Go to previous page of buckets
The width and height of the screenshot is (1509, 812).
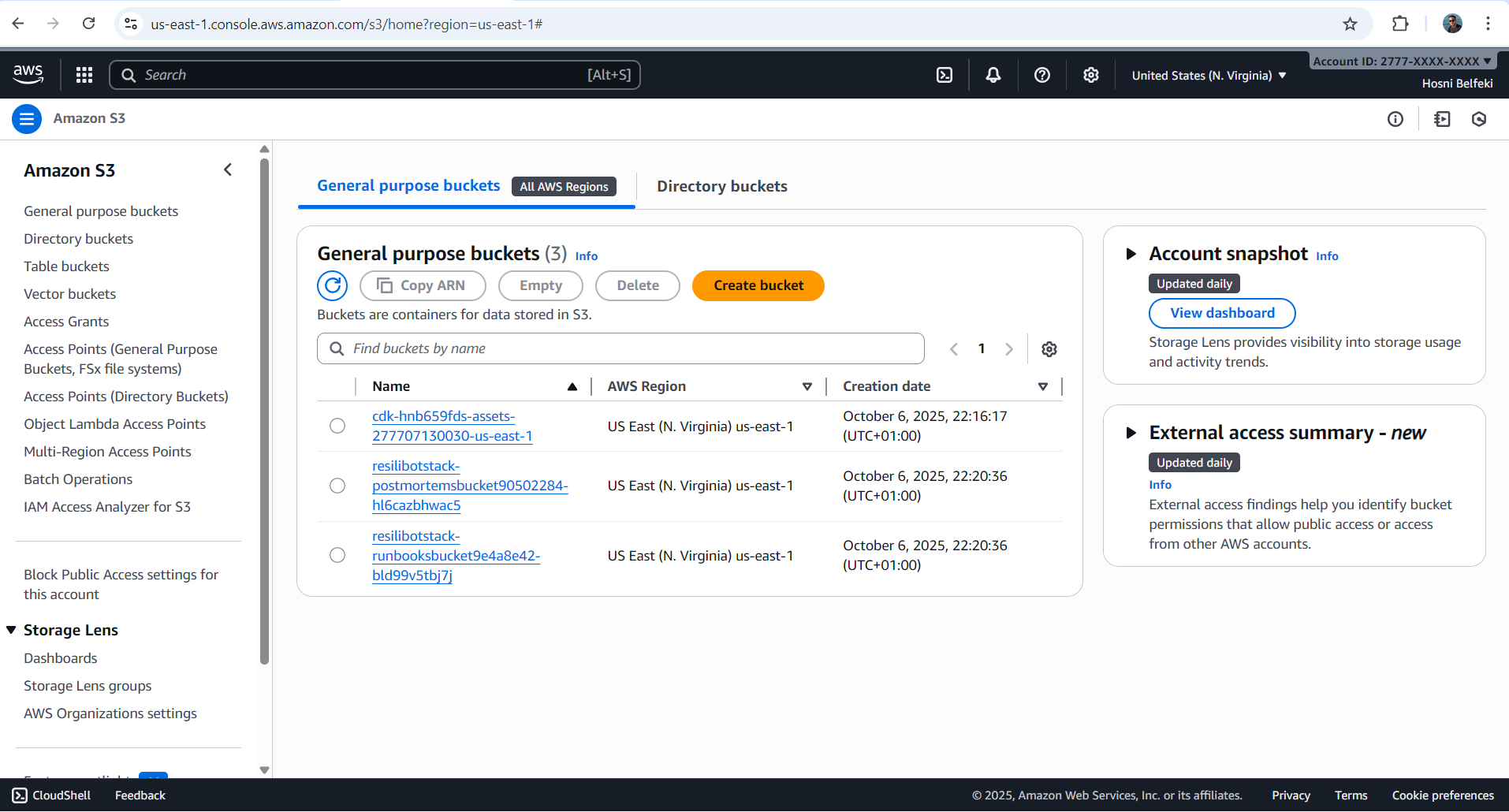pos(954,349)
